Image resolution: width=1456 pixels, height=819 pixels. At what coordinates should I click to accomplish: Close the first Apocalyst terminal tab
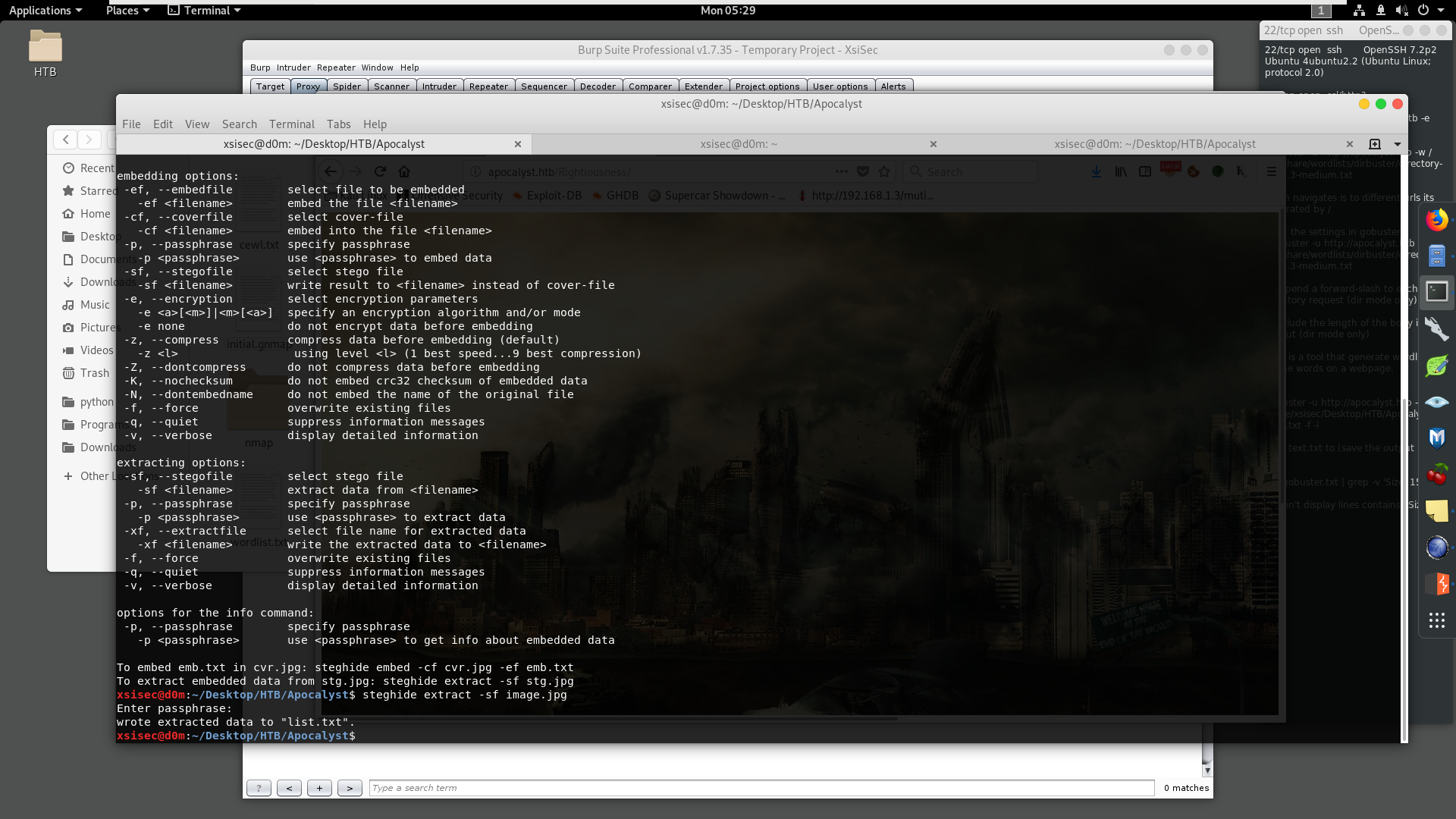pos(518,144)
